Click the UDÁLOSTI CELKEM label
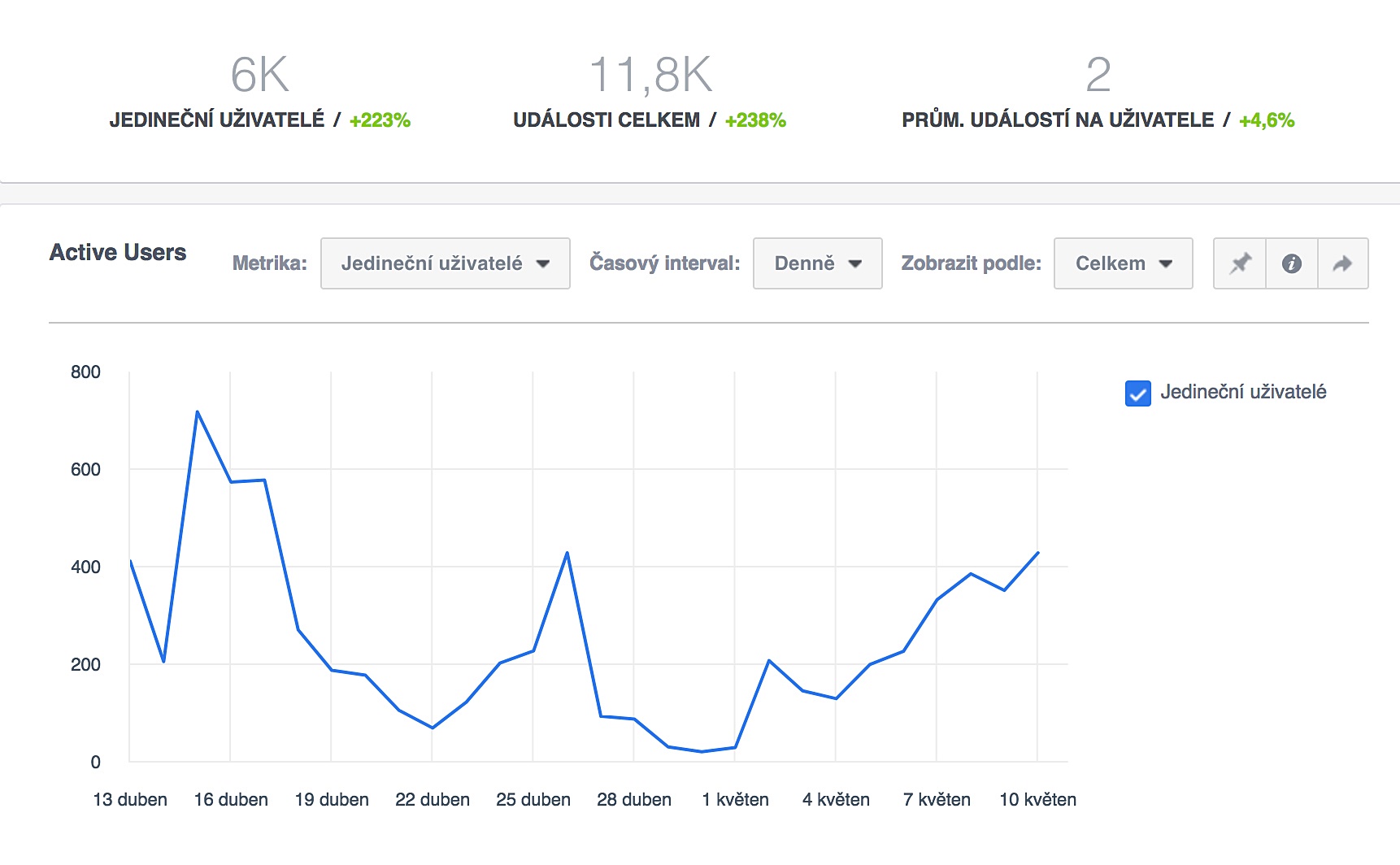The height and width of the screenshot is (865, 1400). point(606,120)
